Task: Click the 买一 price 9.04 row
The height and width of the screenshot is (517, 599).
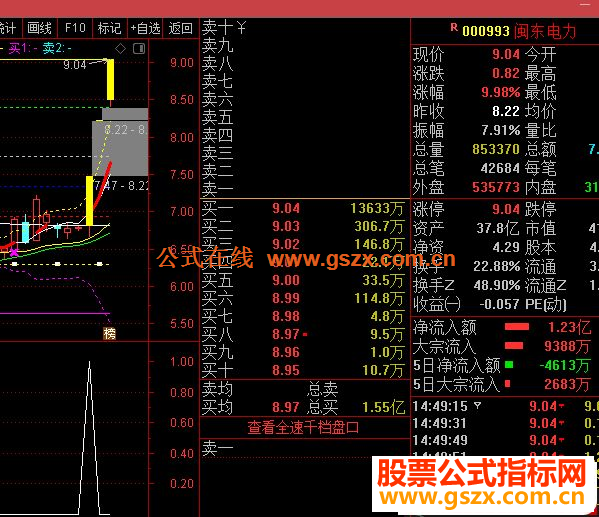Action: point(304,208)
